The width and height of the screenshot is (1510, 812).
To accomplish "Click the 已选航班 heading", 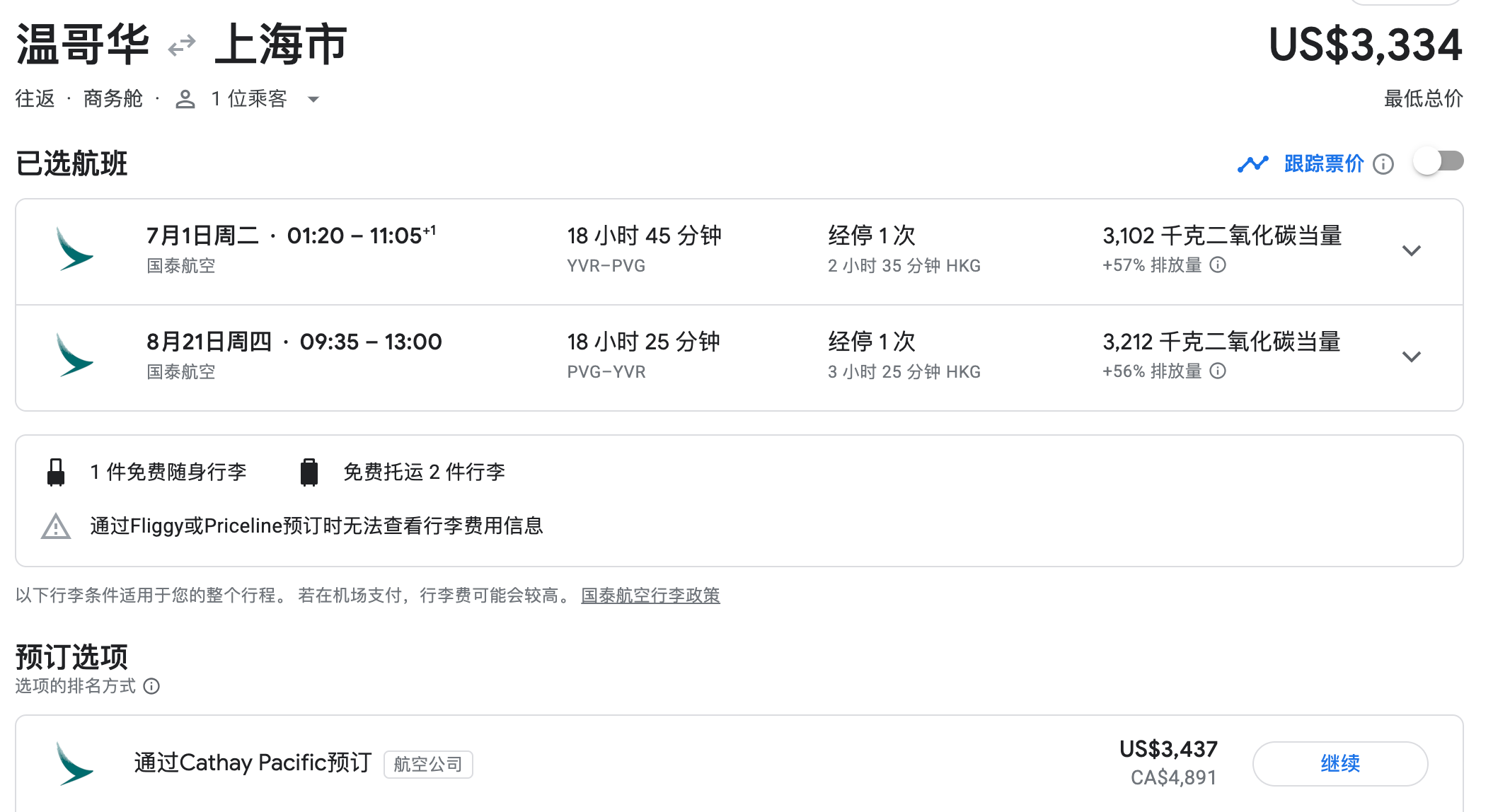I will (x=71, y=163).
